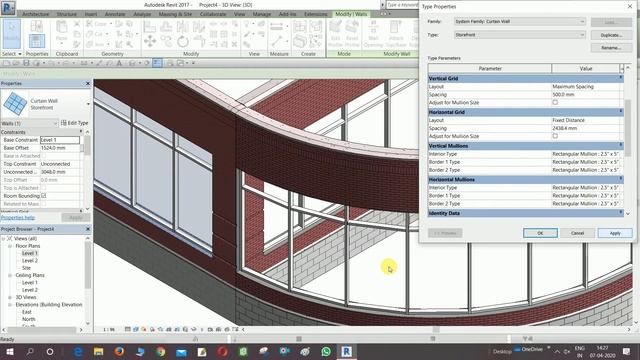Viewport: 640px width, 360px height.
Task: Click the highlighted Thin Lines quick access icon
Action: pos(157,63)
